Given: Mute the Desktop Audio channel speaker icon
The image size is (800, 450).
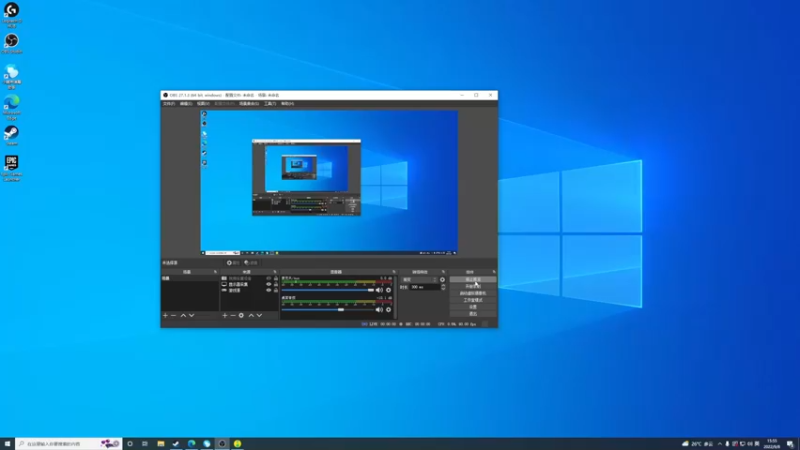Looking at the screenshot, I should [379, 309].
